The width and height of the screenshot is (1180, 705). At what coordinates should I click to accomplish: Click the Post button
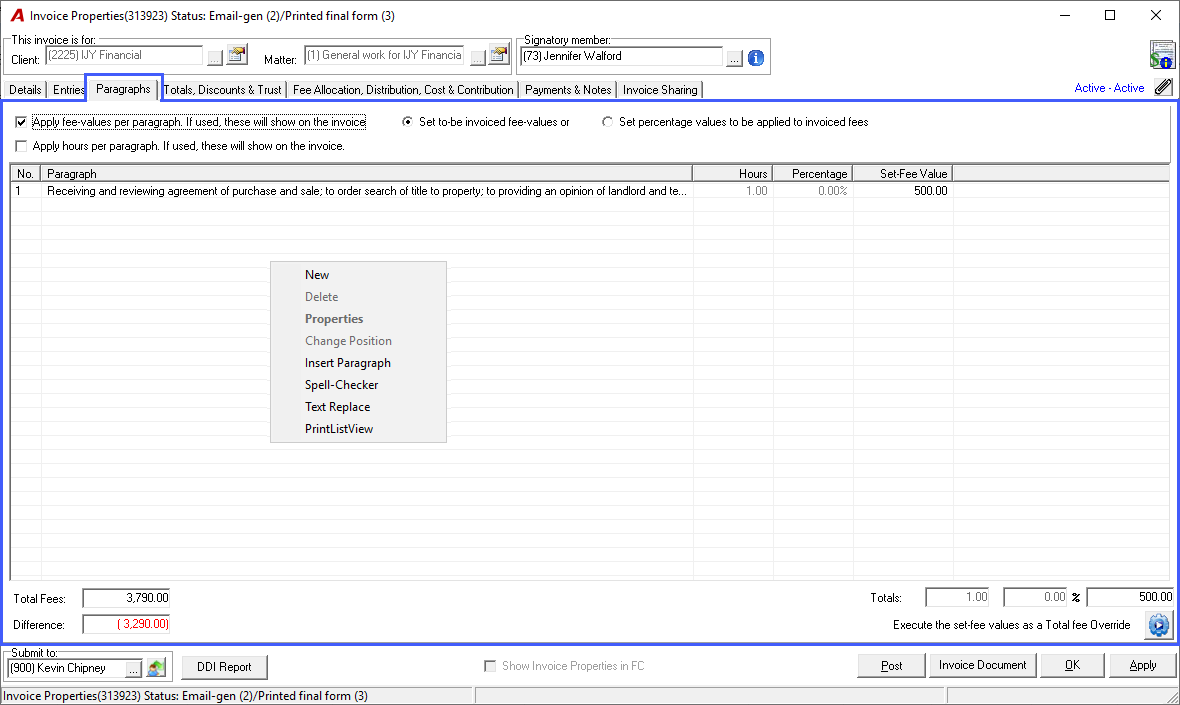click(891, 666)
